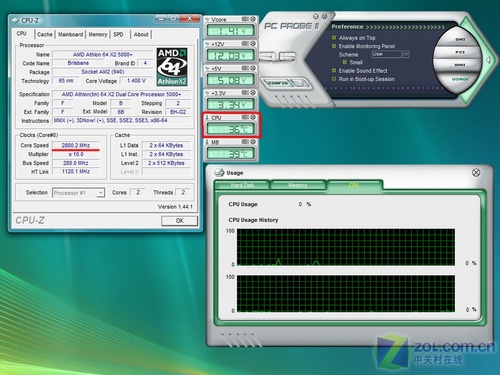The image size is (500, 375).
Task: Close the +12V sensor panel
Action: tap(253, 43)
